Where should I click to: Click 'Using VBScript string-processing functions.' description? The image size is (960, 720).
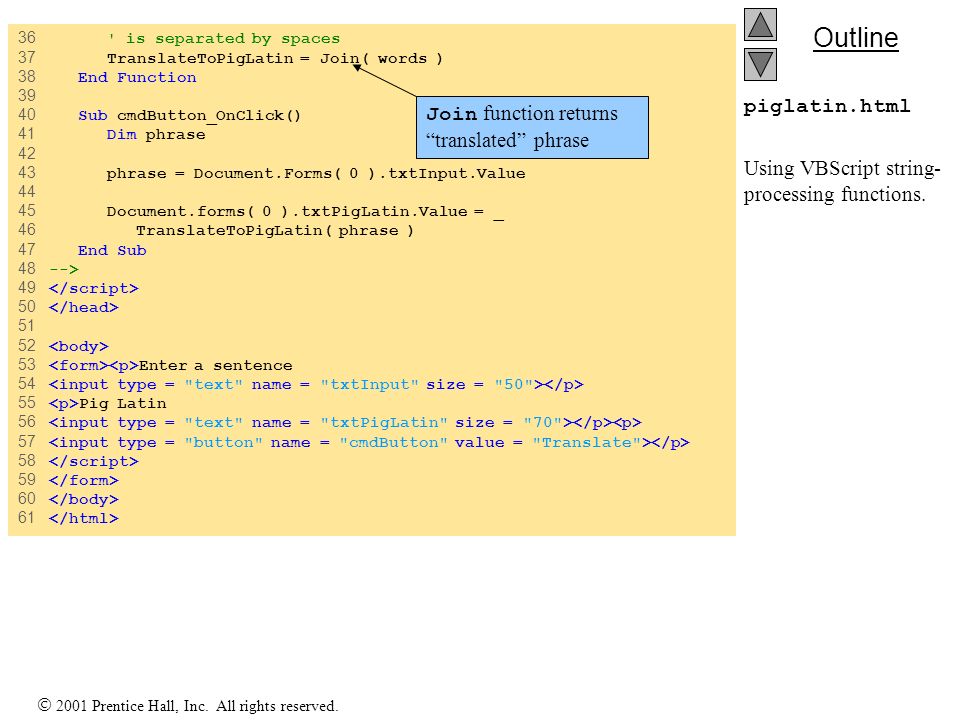[x=842, y=181]
